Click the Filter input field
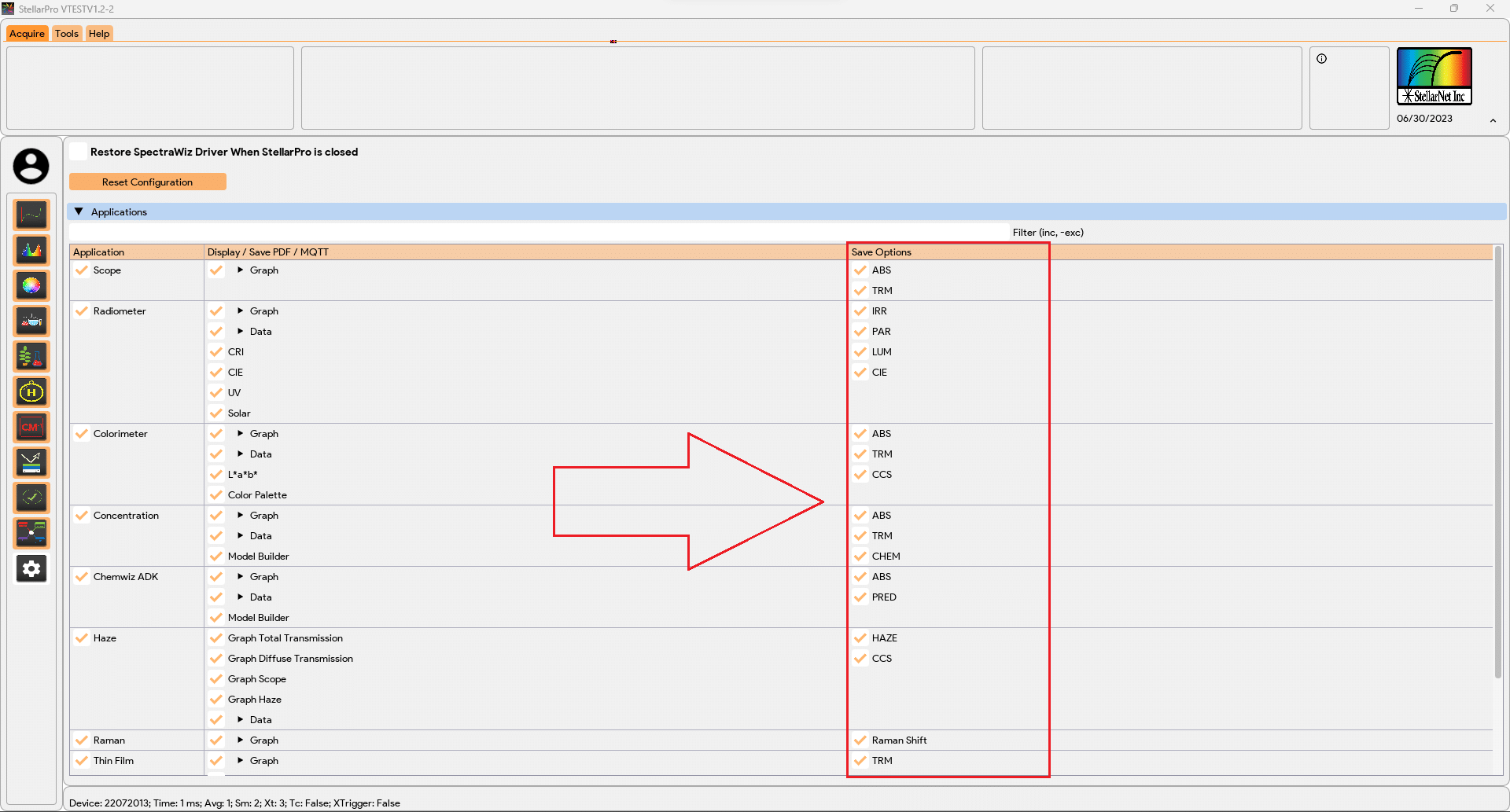Image resolution: width=1510 pixels, height=812 pixels. [x=539, y=232]
